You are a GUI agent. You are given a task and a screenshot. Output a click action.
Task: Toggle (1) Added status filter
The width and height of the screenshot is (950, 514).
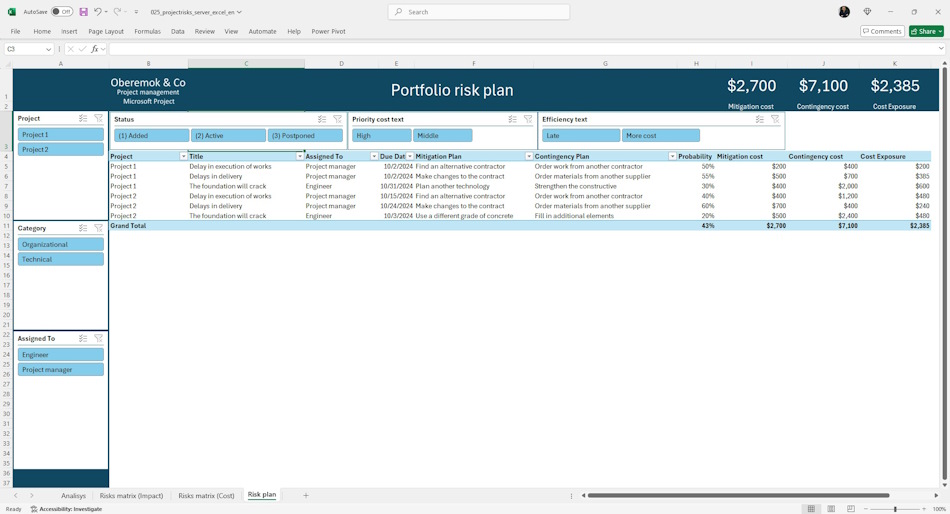click(x=151, y=136)
